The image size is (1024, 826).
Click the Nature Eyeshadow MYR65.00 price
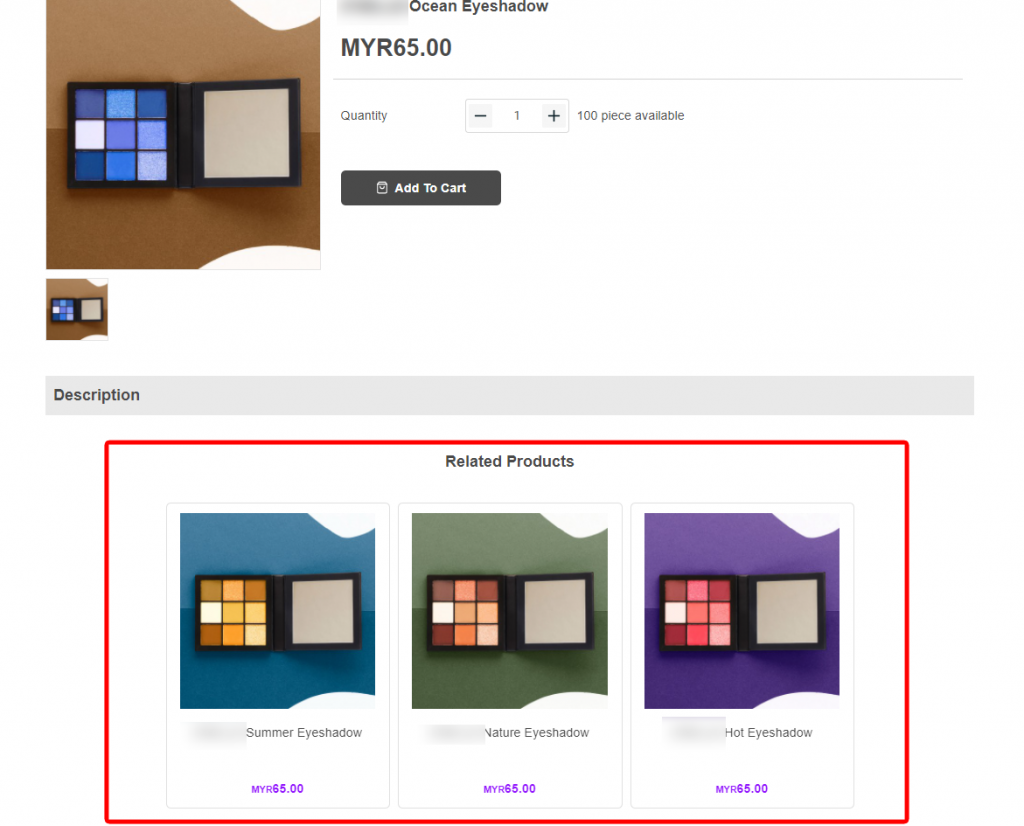coord(509,789)
